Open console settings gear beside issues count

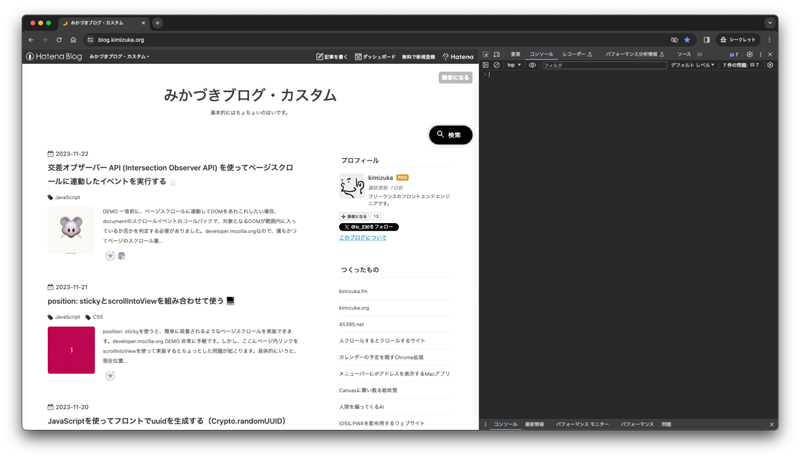pos(770,65)
